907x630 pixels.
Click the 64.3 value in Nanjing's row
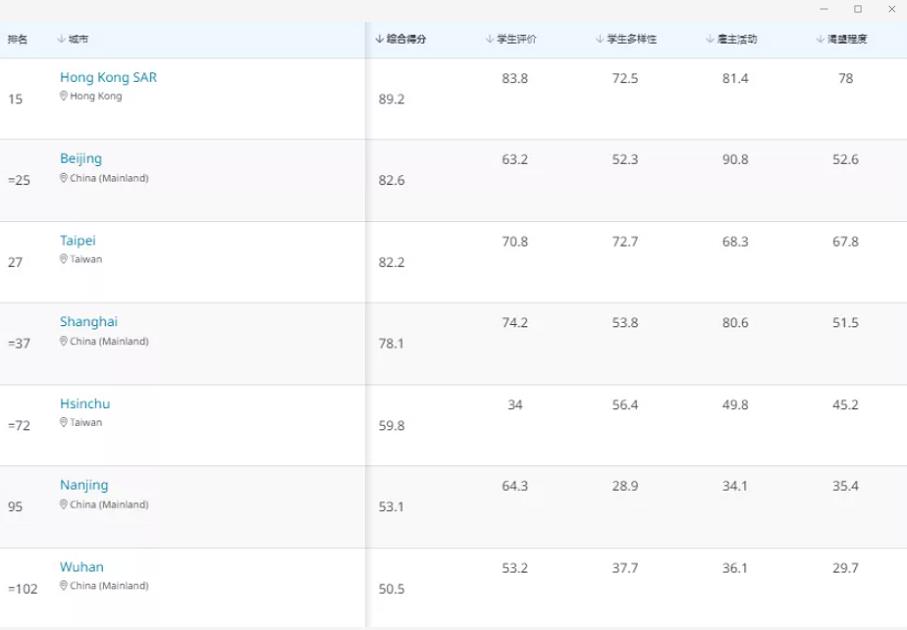tap(515, 486)
